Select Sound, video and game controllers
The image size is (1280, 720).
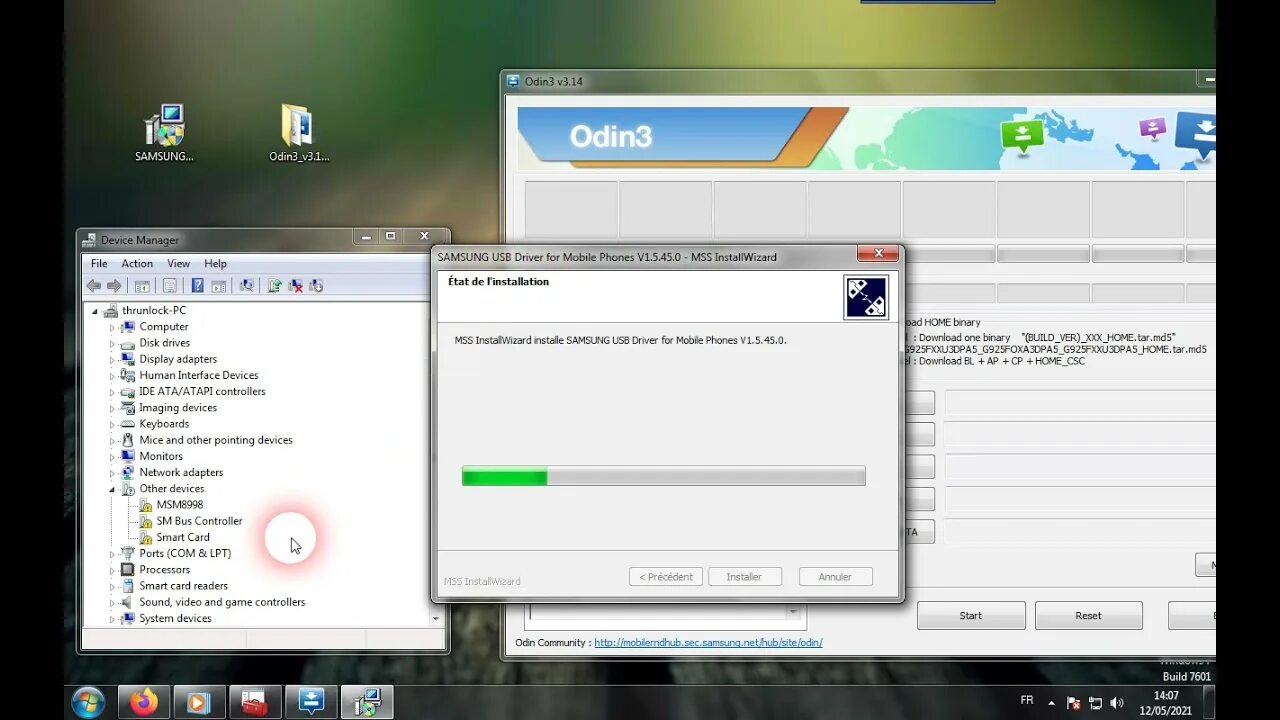(x=222, y=602)
